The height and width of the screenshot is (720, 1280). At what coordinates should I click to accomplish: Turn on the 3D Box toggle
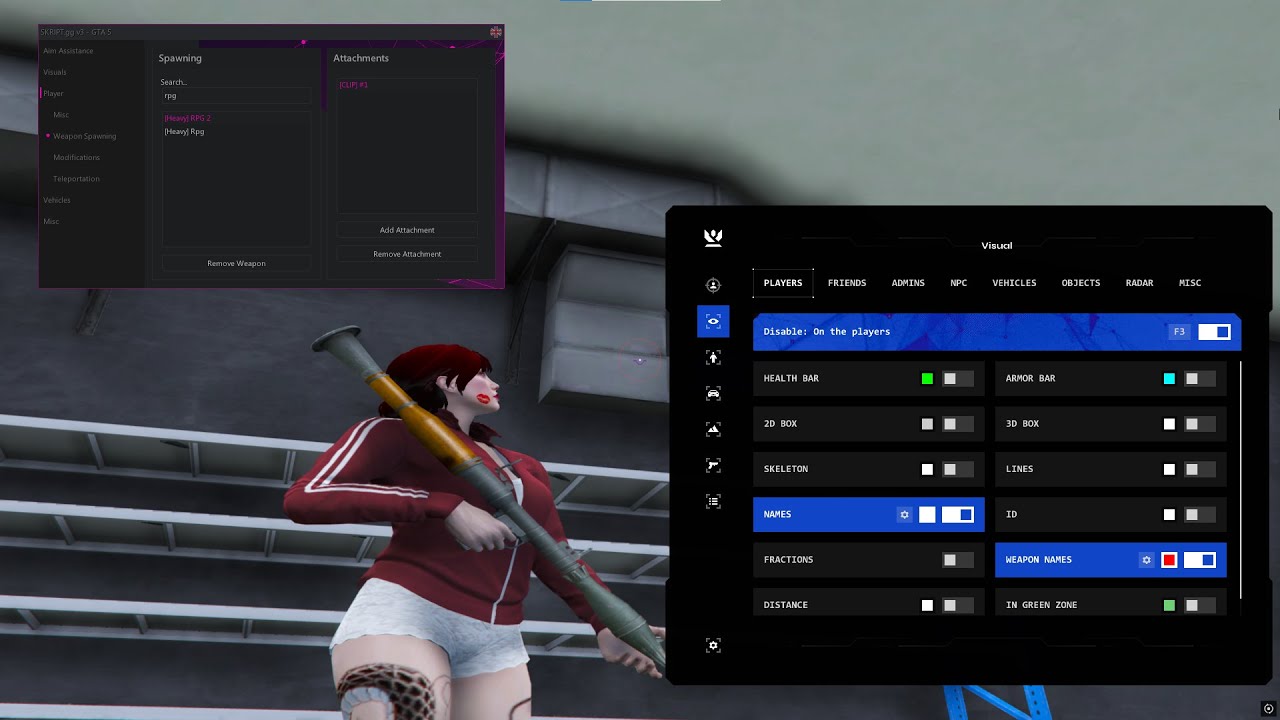click(x=1200, y=424)
